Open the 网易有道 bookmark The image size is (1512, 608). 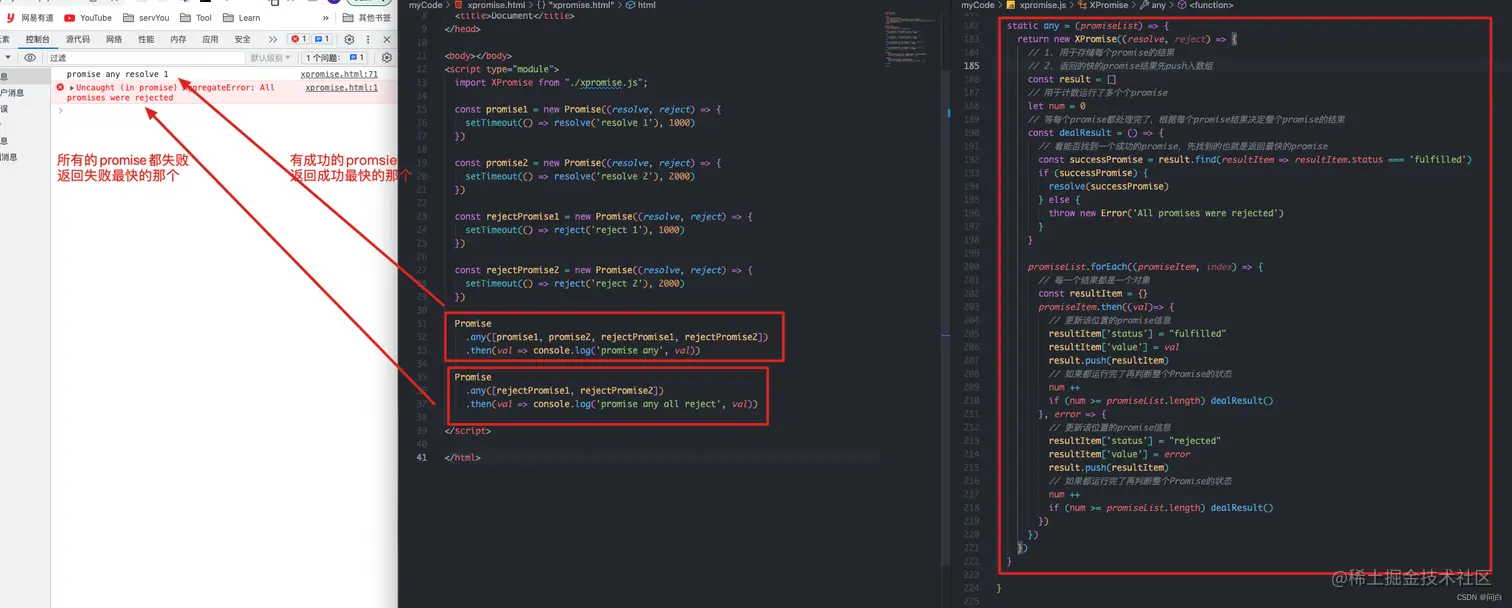pyautogui.click(x=30, y=18)
